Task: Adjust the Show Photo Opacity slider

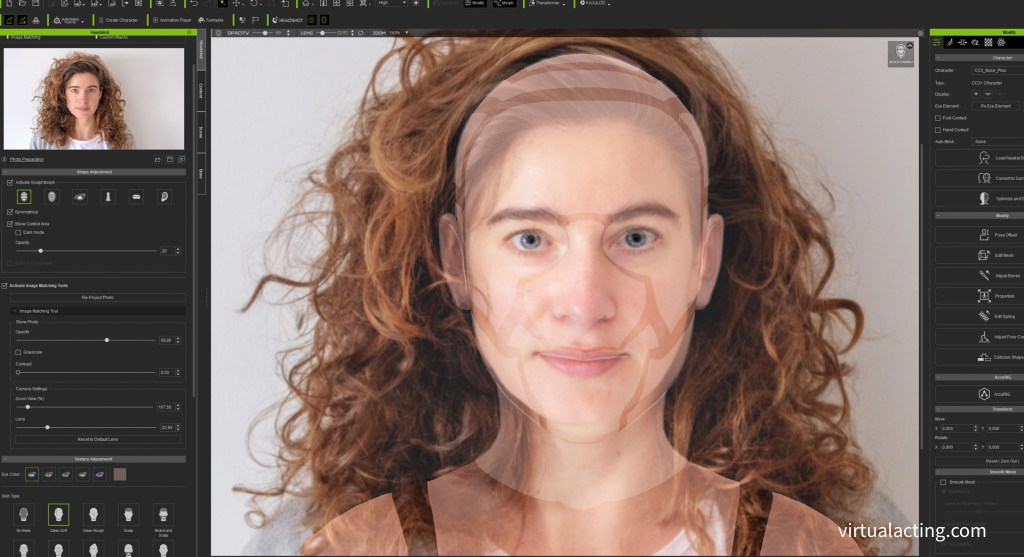Action: (86, 340)
